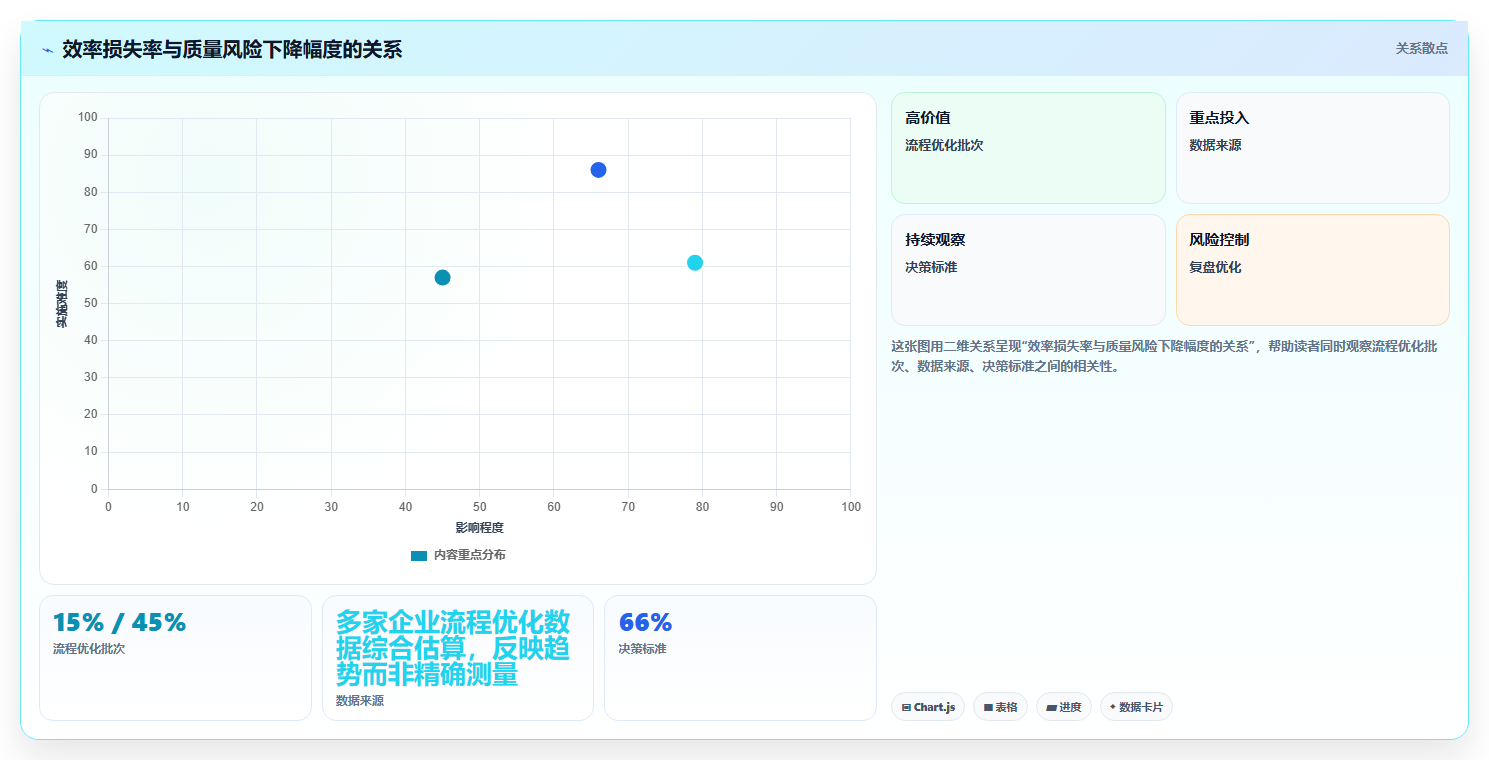Screen dimensions: 1489x760
Task: Click the description paragraph starting 这张图用二维关系
Action: tap(1166, 356)
